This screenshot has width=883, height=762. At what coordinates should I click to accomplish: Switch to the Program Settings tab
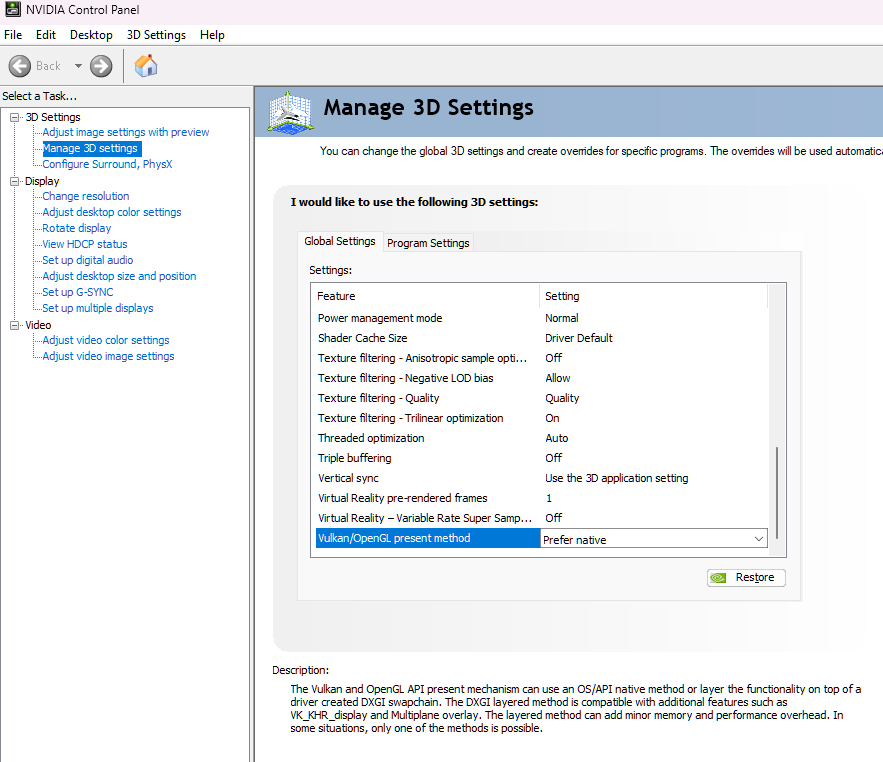428,243
